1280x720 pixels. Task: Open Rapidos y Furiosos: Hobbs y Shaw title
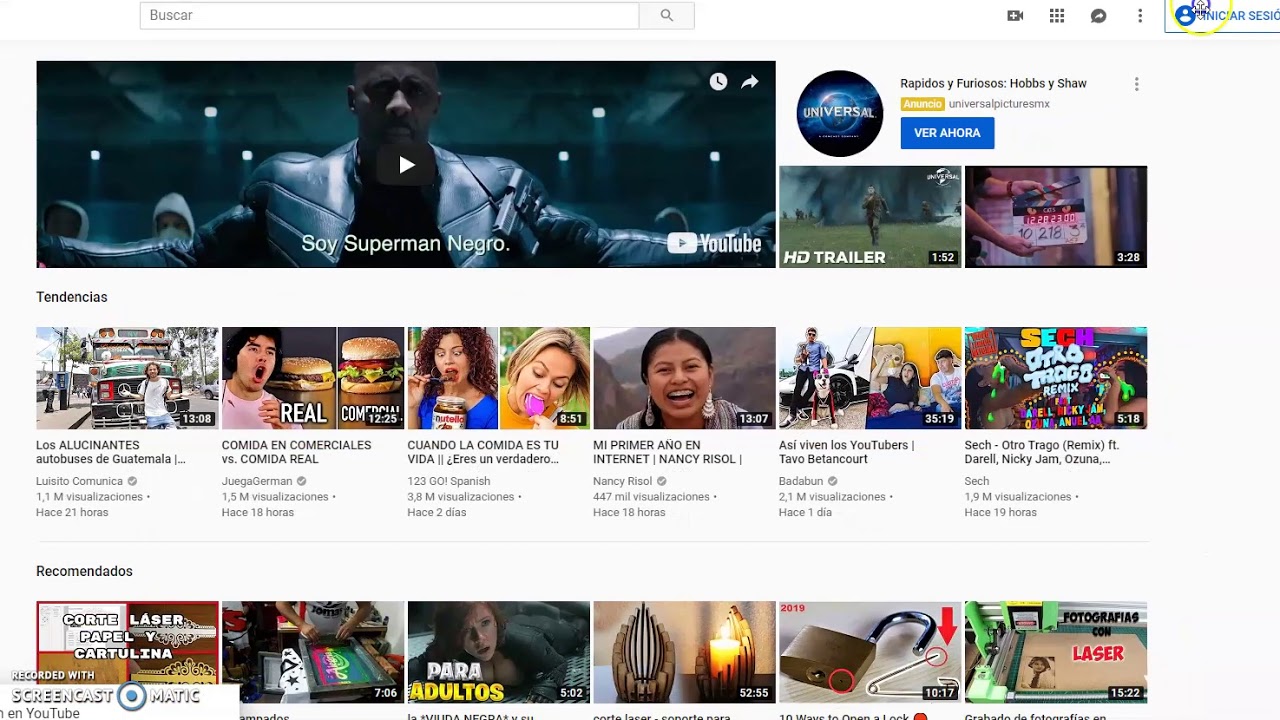click(993, 84)
